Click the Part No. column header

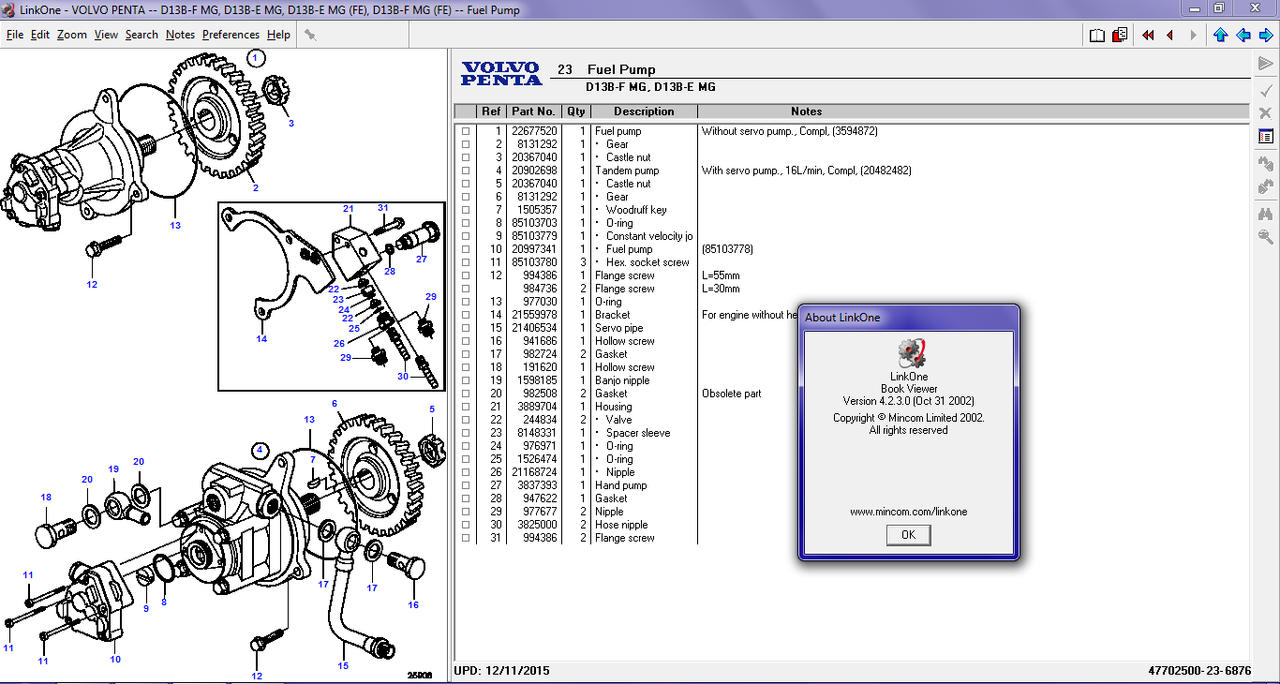click(532, 111)
